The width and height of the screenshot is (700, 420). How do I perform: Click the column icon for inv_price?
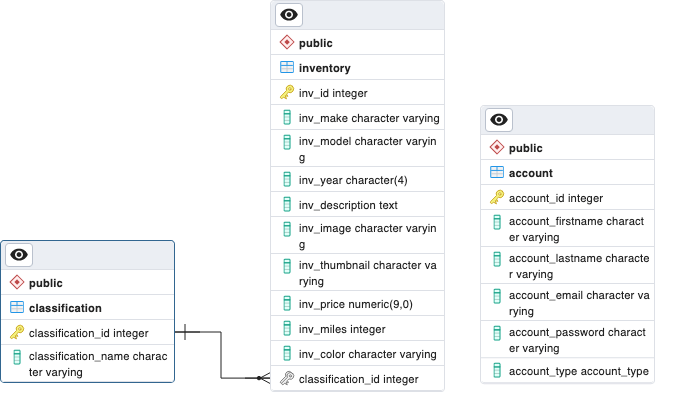click(x=287, y=304)
